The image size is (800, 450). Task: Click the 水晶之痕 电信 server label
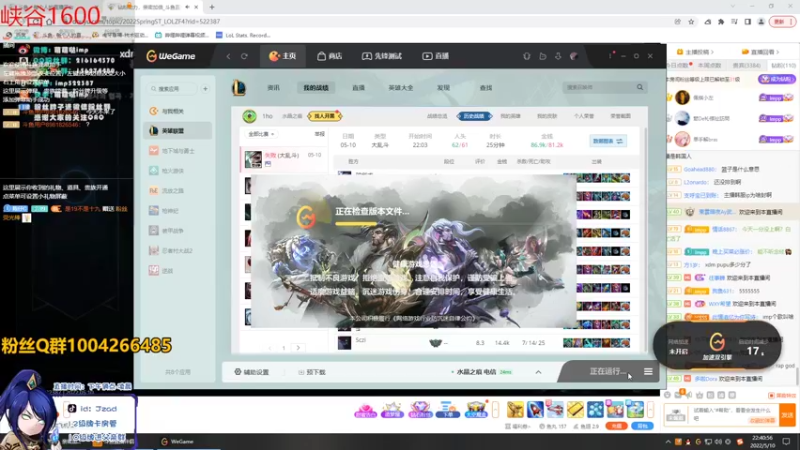coord(476,372)
